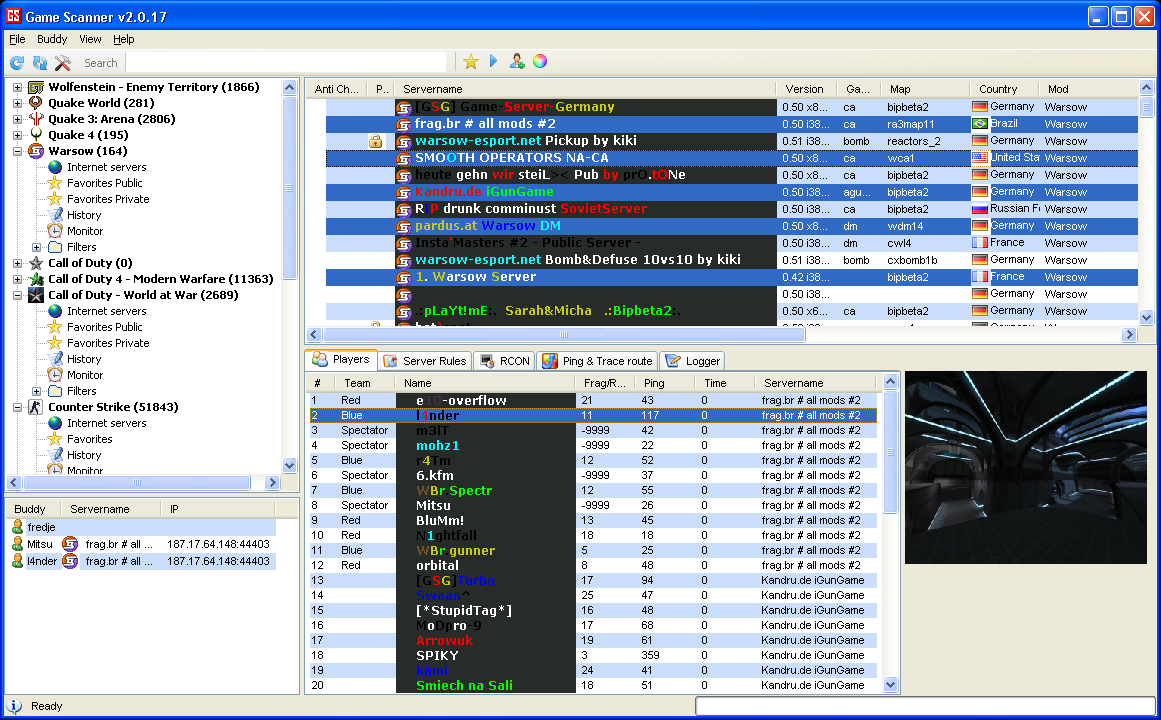This screenshot has height=720, width=1161.
Task: Open settings with the wrench and screwdriver icon
Action: [63, 63]
